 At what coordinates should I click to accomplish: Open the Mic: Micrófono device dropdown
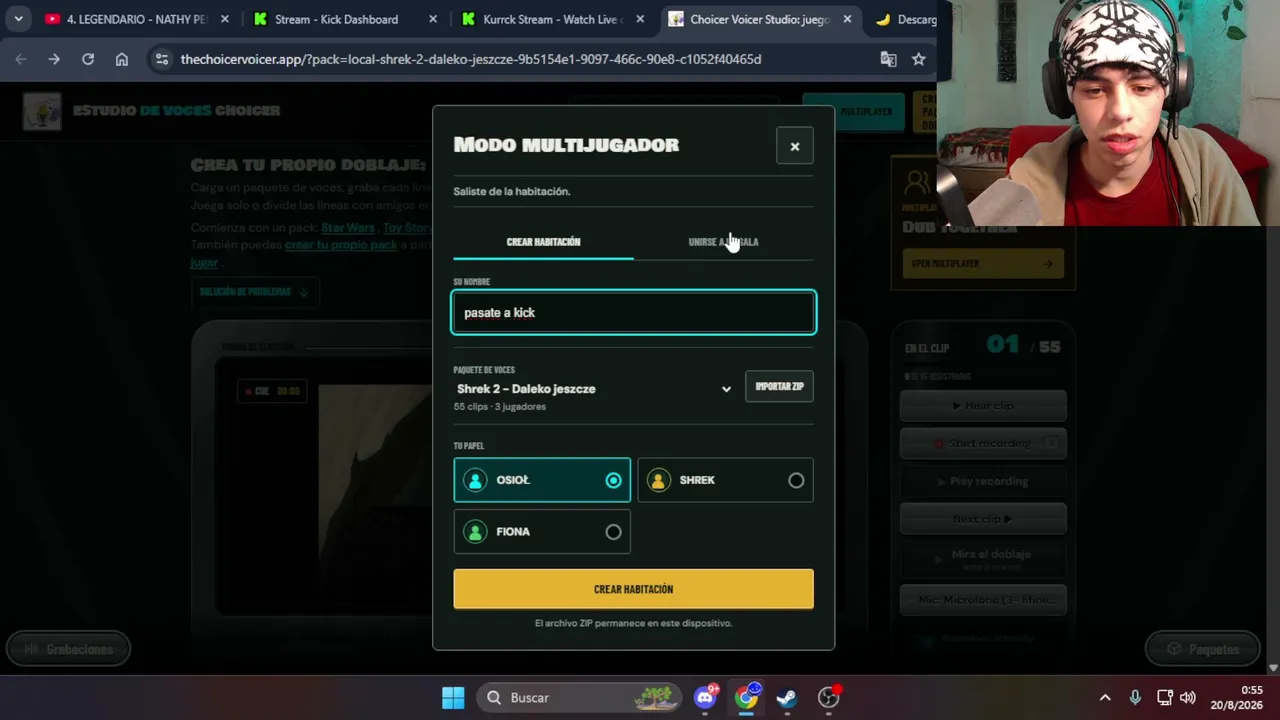(x=983, y=600)
